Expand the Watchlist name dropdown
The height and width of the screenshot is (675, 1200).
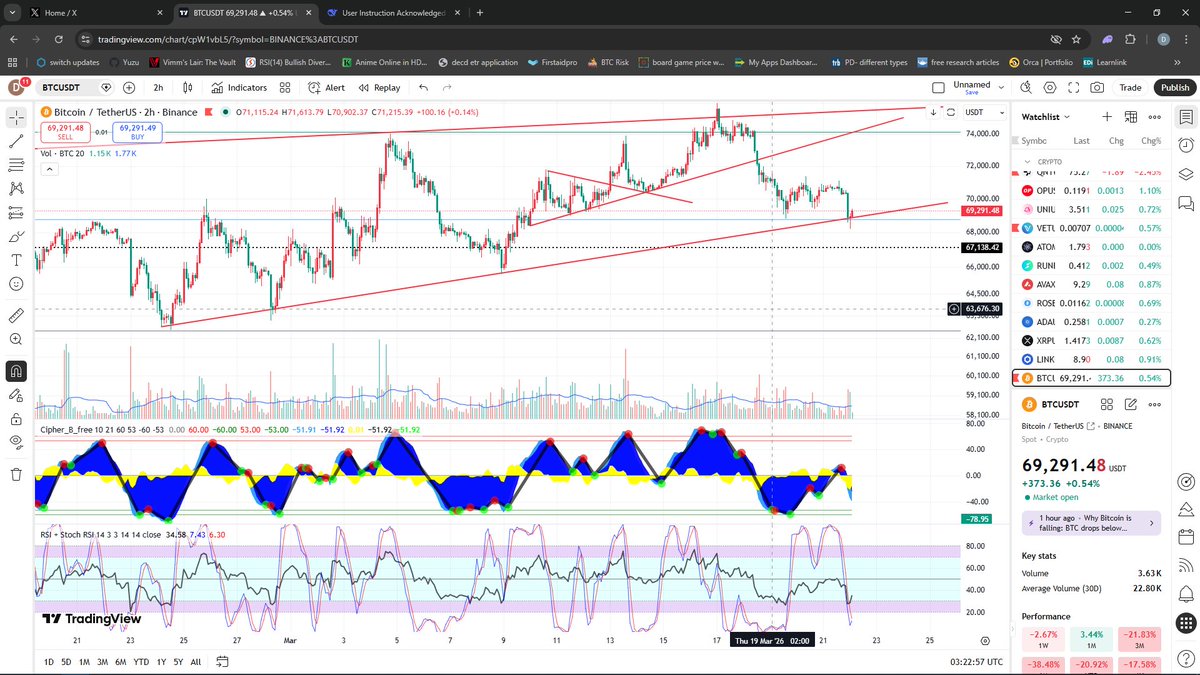pos(1044,117)
